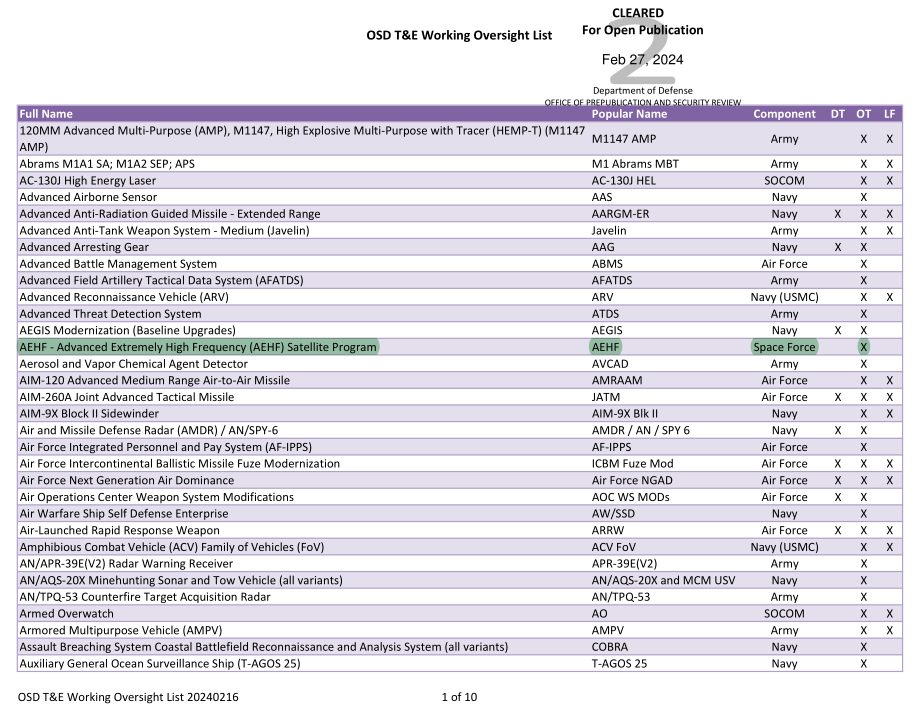Click the "AF-IPPS" popular name cell
Viewport: 920px width, 711px height.
[611, 447]
